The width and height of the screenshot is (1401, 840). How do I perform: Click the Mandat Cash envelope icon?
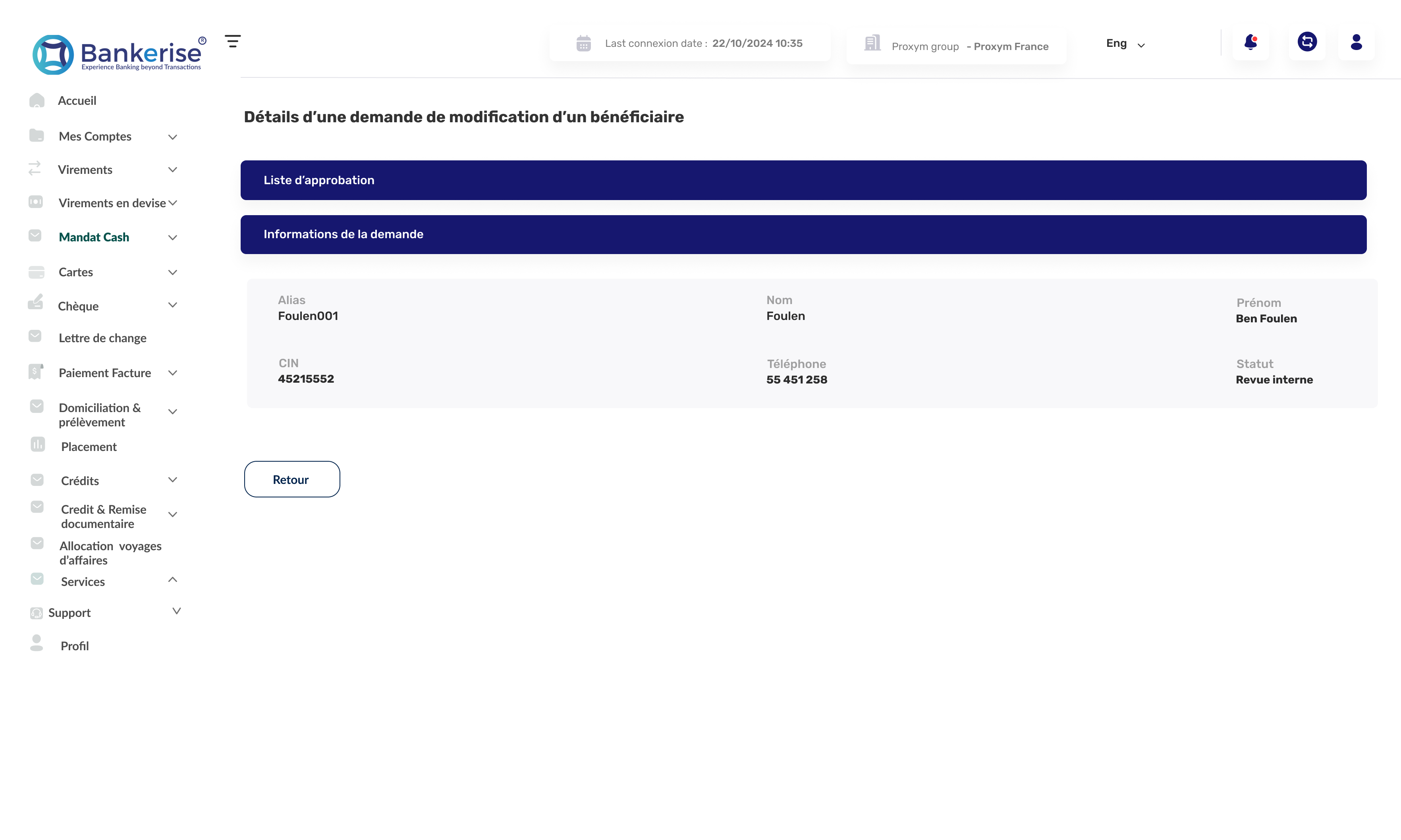click(35, 235)
